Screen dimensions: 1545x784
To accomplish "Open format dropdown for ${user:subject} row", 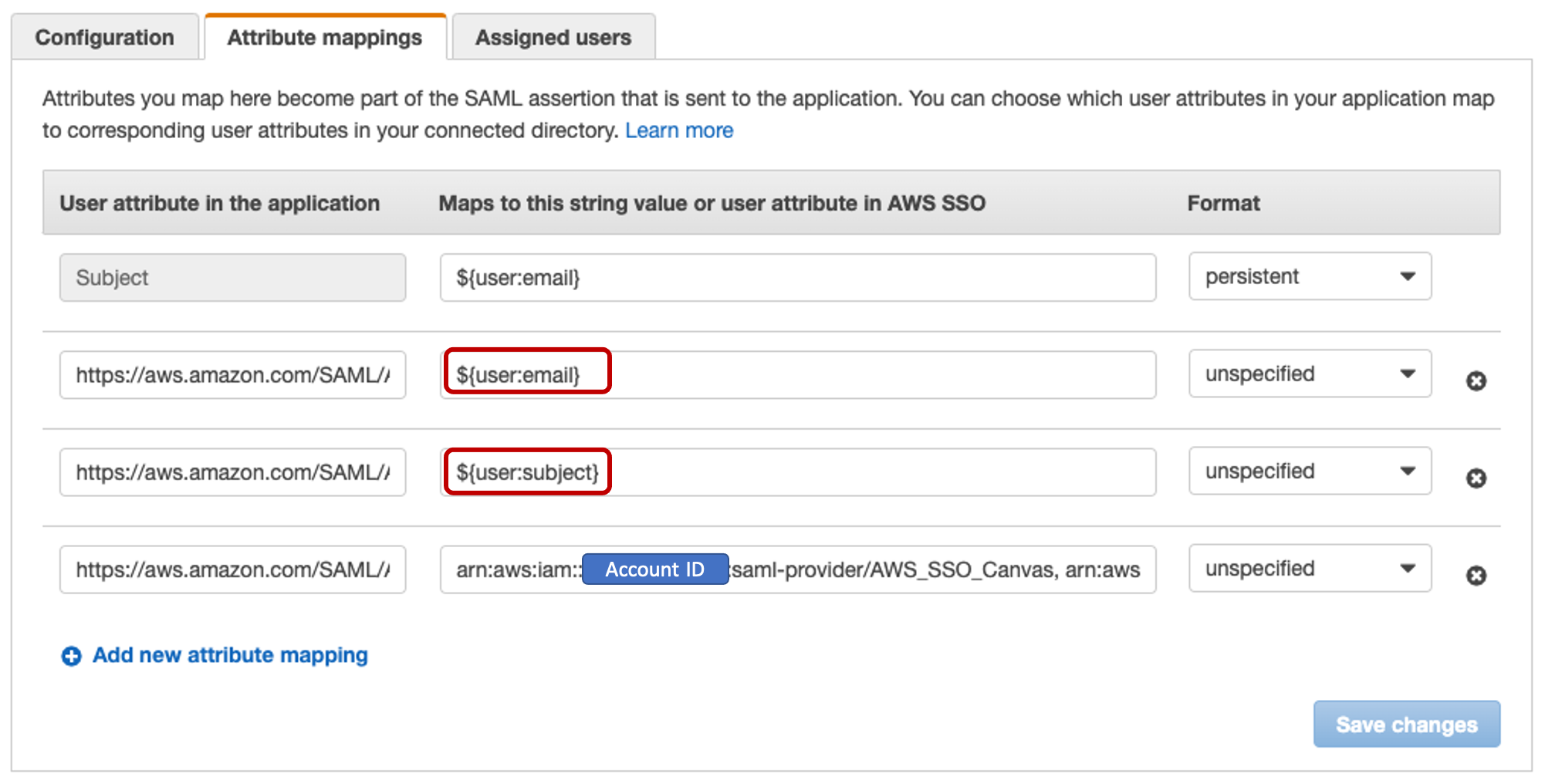I will pos(1309,471).
